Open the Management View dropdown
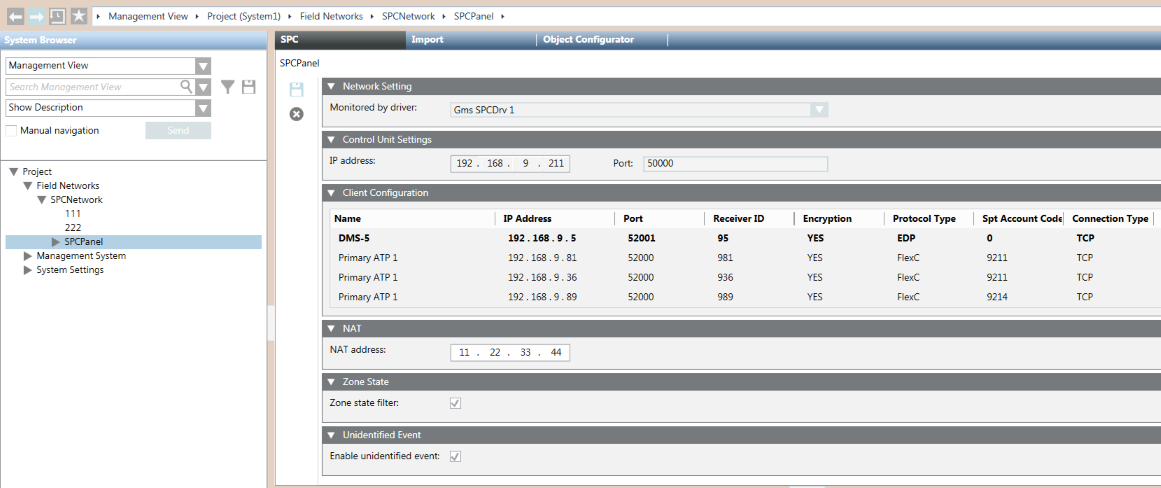 (203, 66)
